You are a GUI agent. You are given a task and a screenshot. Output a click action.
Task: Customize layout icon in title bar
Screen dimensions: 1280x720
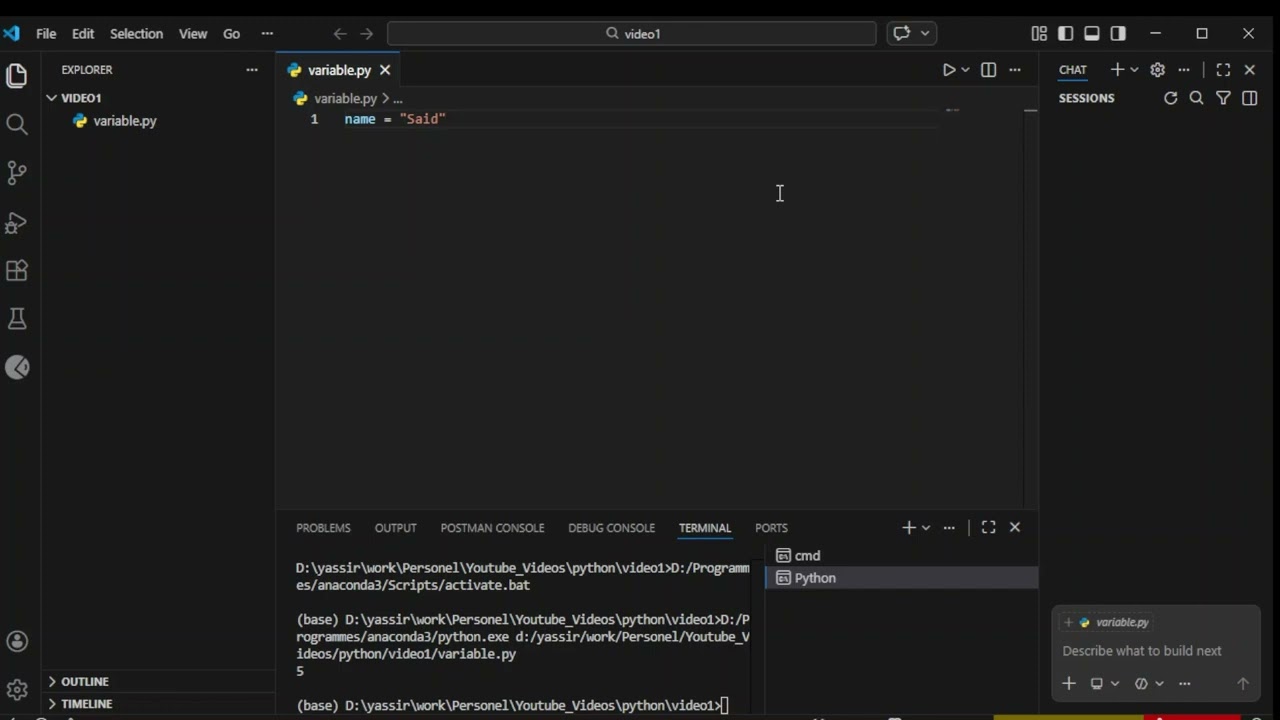tap(1039, 33)
